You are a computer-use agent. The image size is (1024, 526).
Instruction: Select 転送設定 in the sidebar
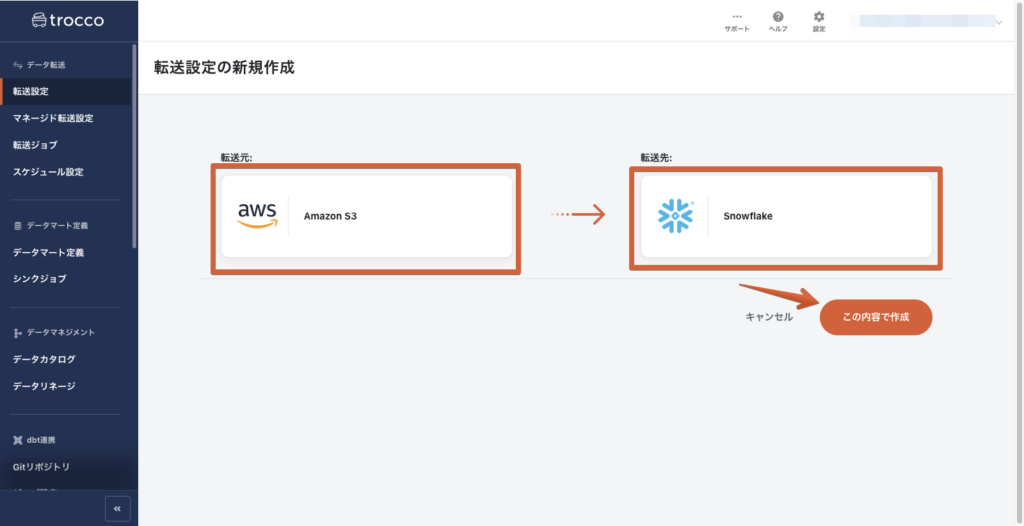pos(31,92)
